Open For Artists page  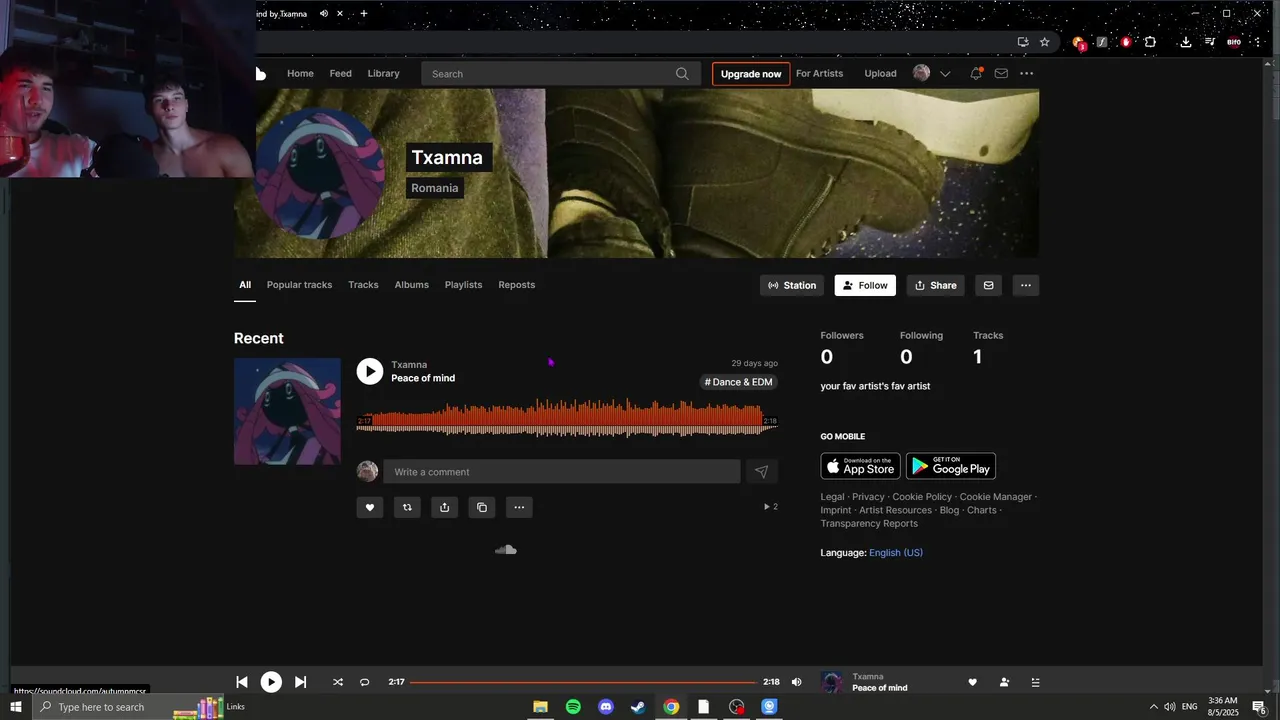click(x=819, y=73)
